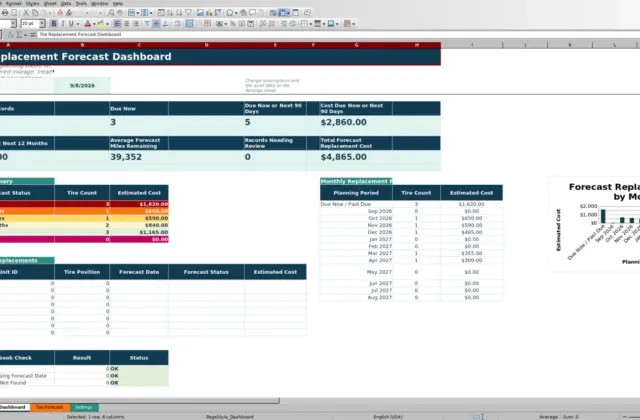Click Format as Date icon

tap(251, 24)
